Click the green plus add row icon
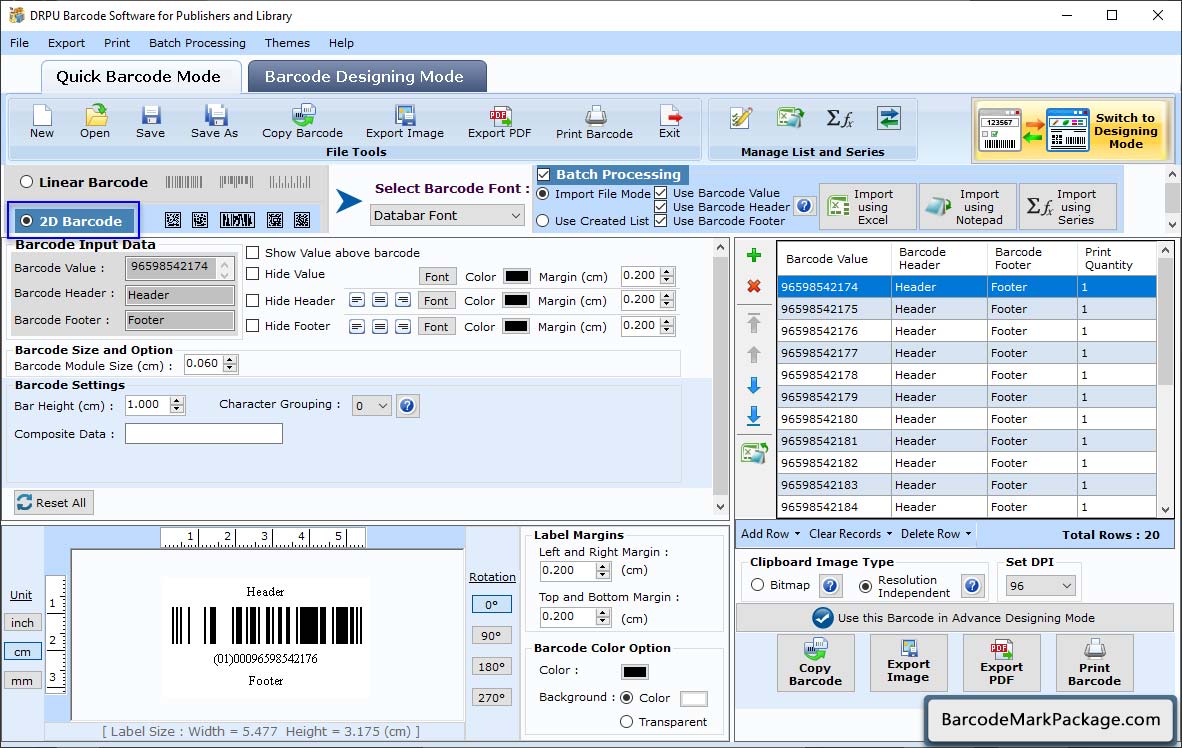1182x748 pixels. (x=753, y=256)
